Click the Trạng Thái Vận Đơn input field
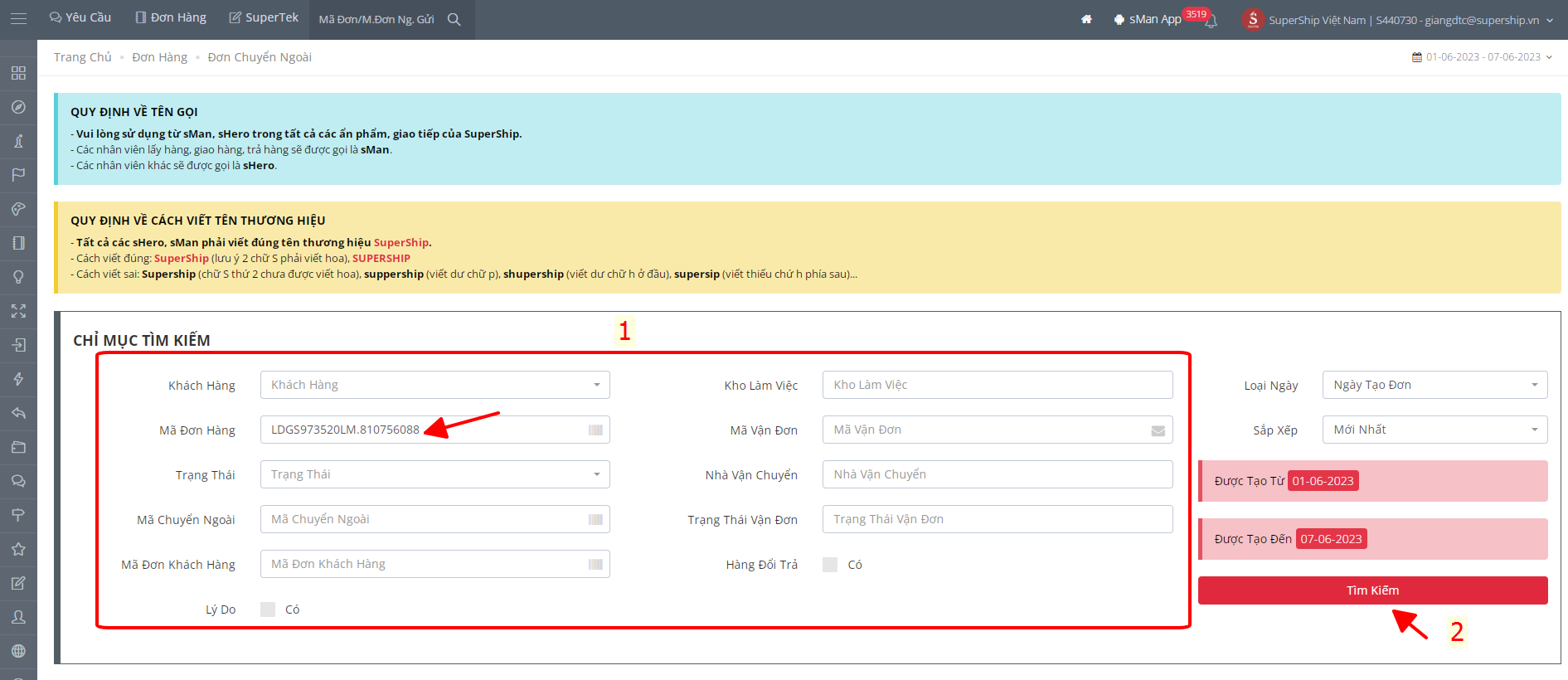 point(998,519)
